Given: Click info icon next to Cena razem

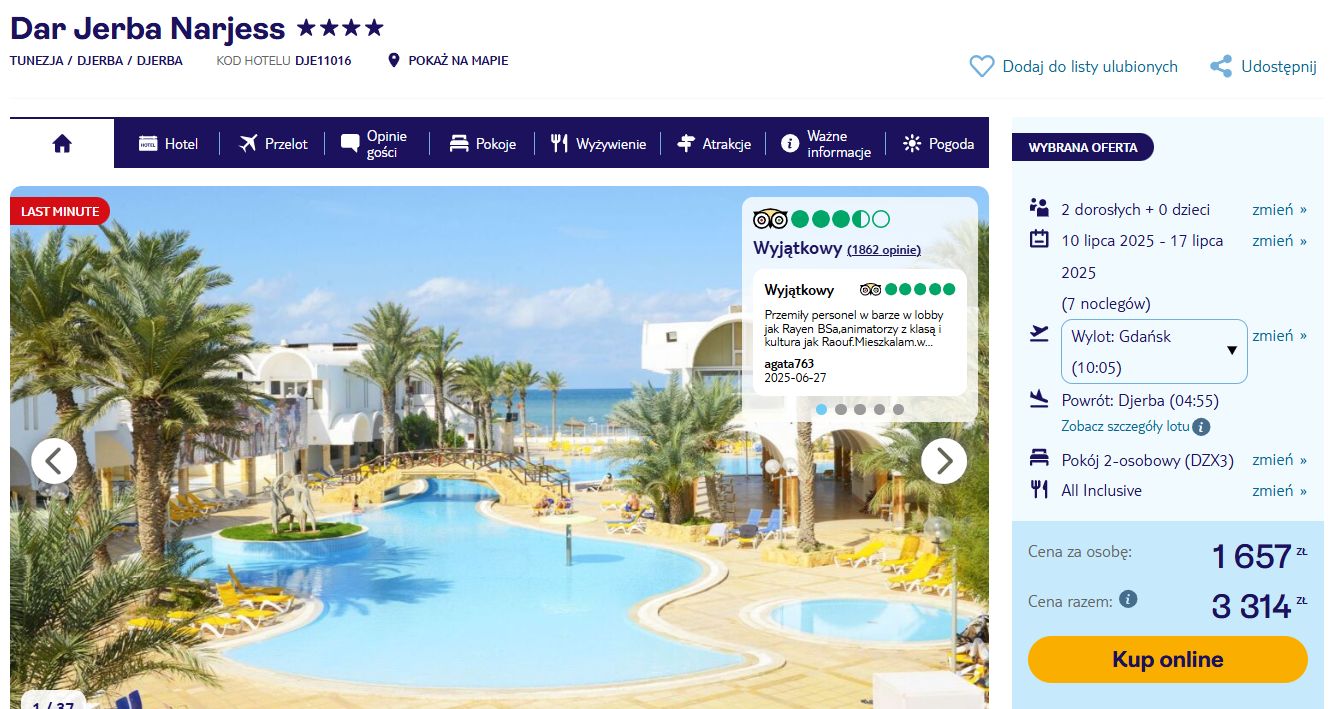Looking at the screenshot, I should (x=1128, y=600).
